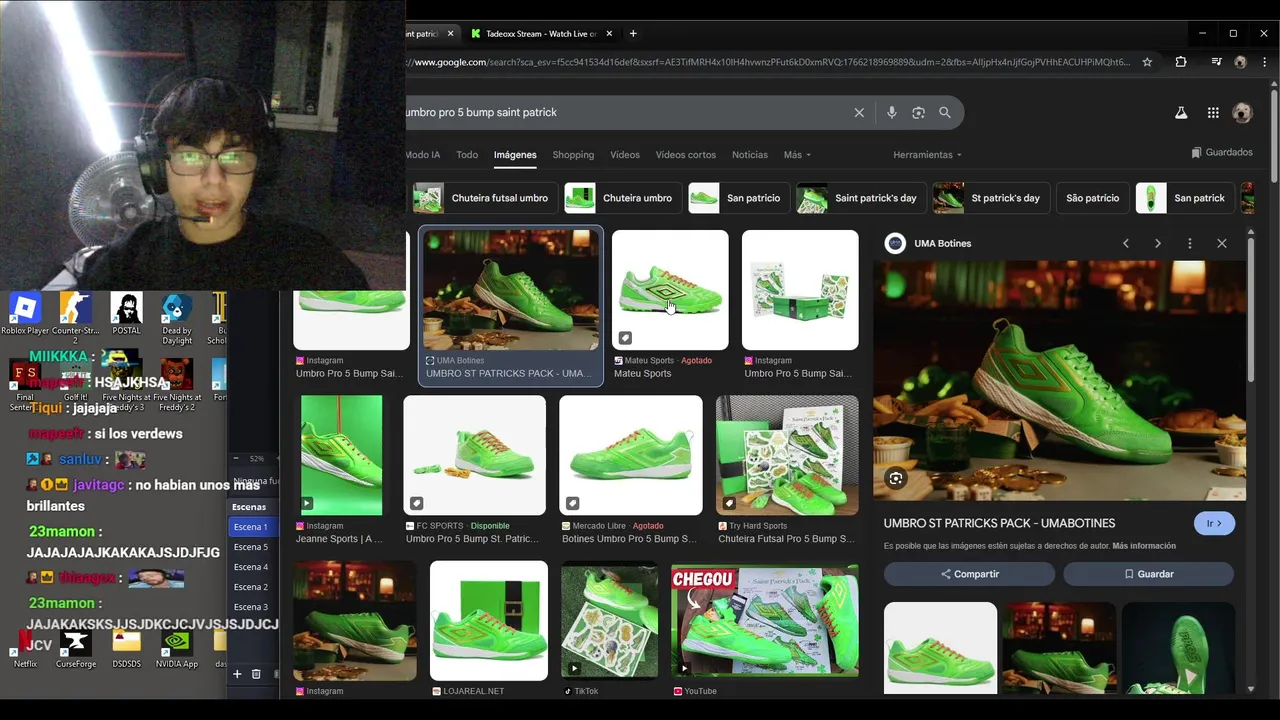Image resolution: width=1280 pixels, height=720 pixels.
Task: Open the FC SPORTS shoe result thumbnail
Action: pyautogui.click(x=475, y=456)
